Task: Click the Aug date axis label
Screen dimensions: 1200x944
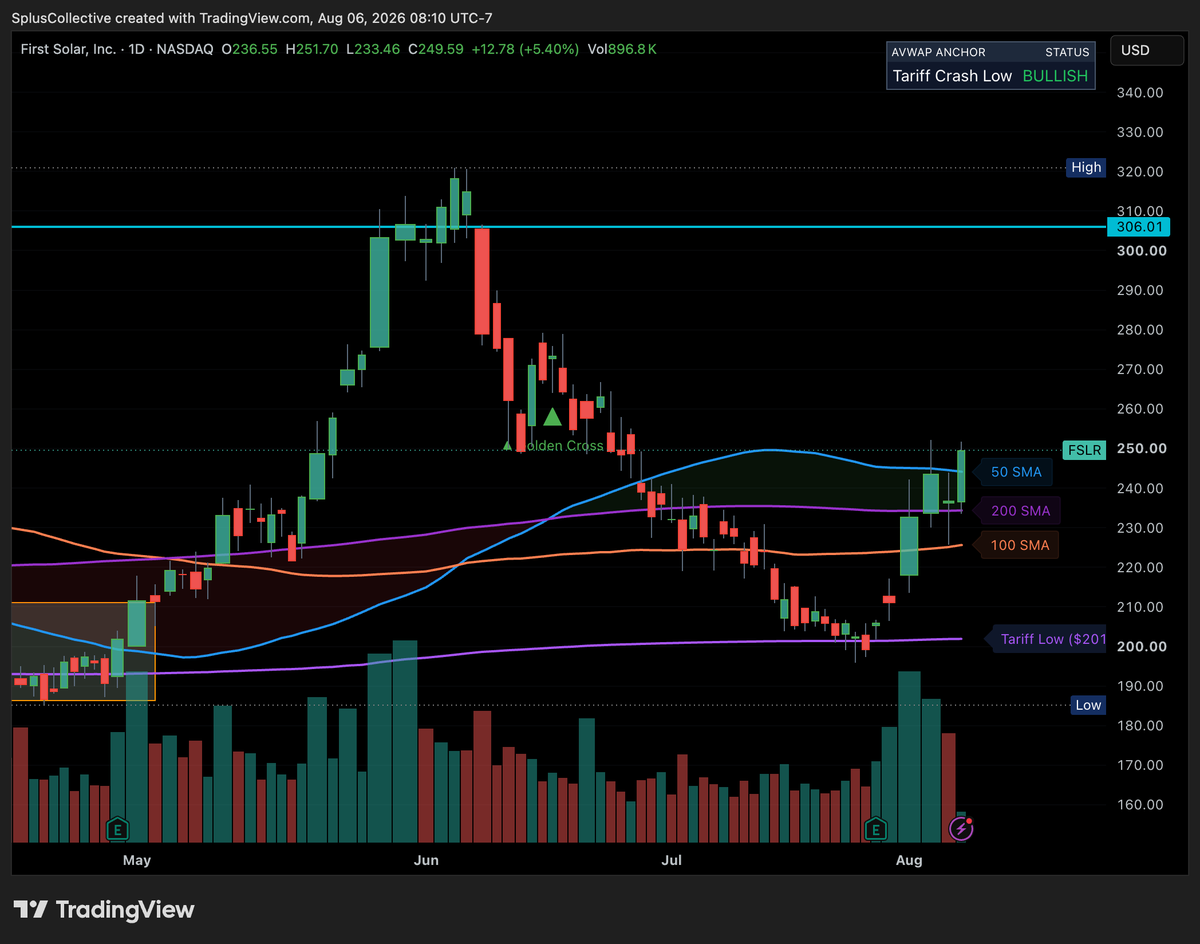Action: coord(909,860)
